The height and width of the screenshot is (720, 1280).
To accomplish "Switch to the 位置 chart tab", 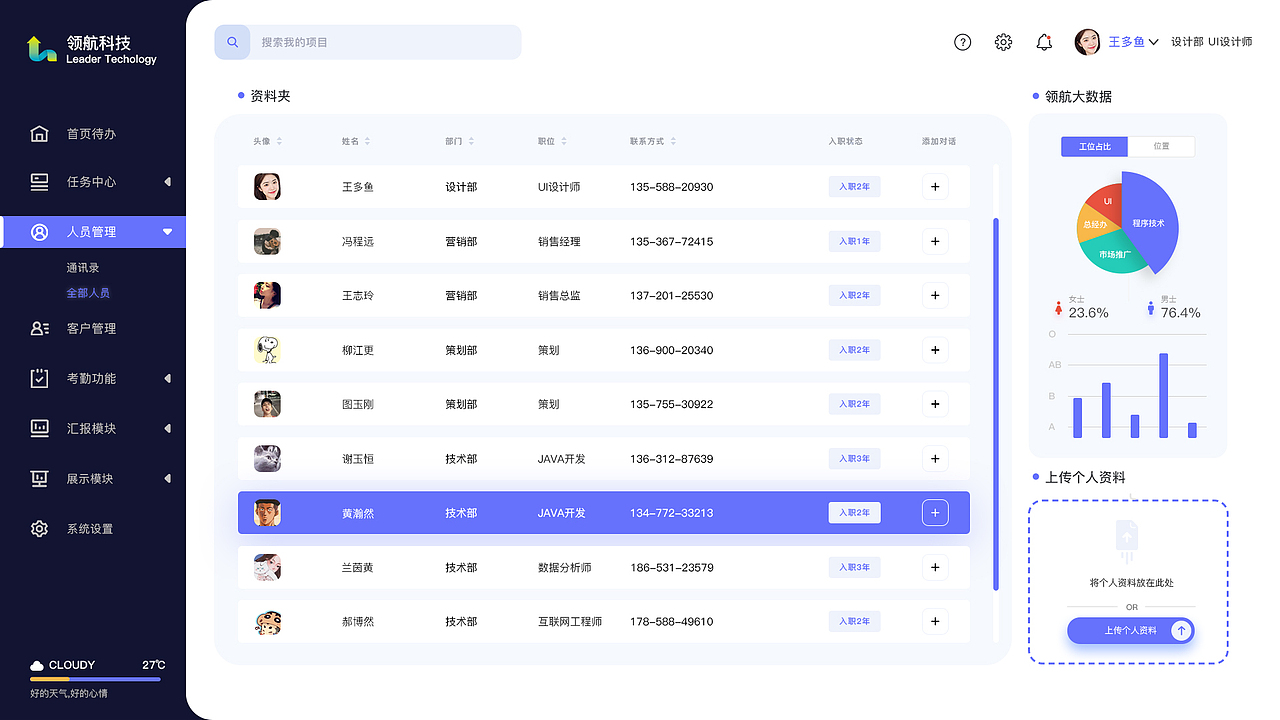I will (1162, 146).
